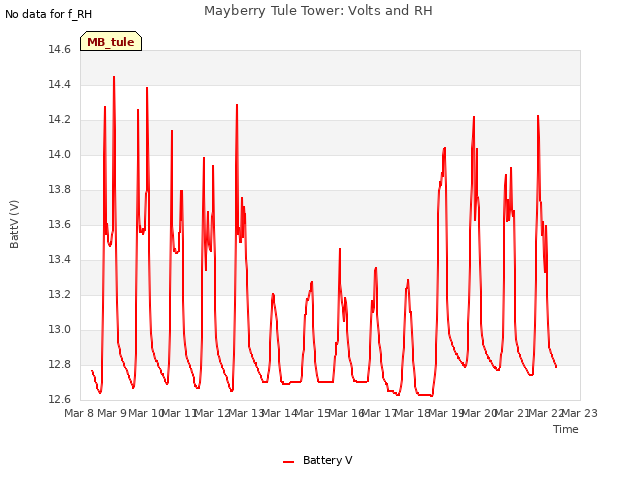
Task: Click the 'Mar 16' x-axis tick label
Action: pyautogui.click(x=345, y=413)
